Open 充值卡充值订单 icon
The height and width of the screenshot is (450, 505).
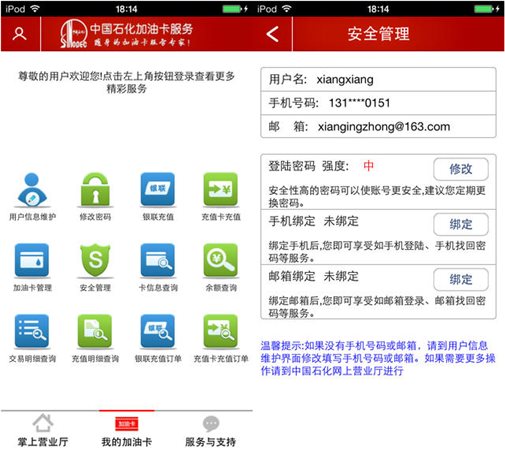221,331
